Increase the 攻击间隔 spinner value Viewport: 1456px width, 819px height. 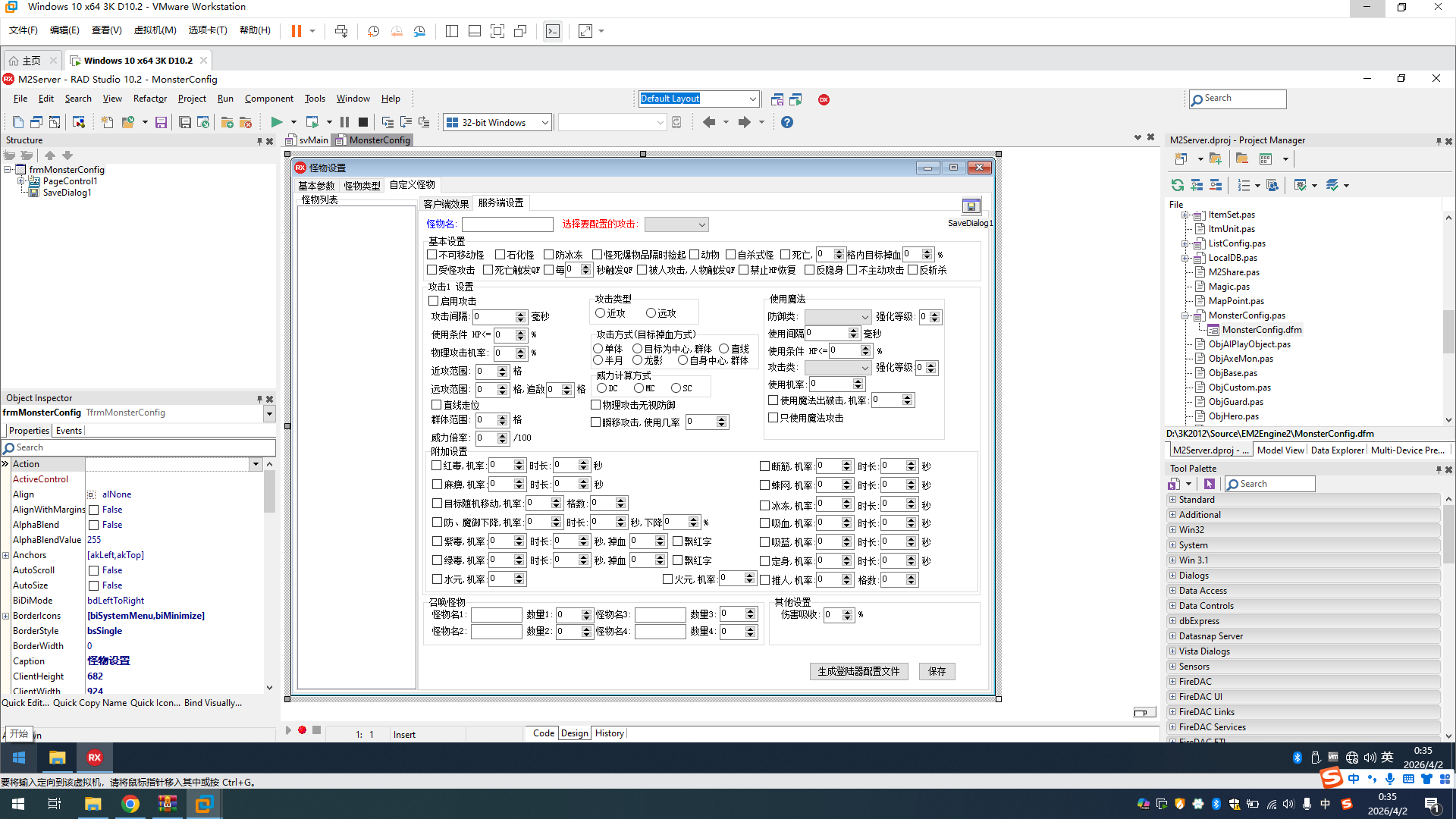click(521, 313)
